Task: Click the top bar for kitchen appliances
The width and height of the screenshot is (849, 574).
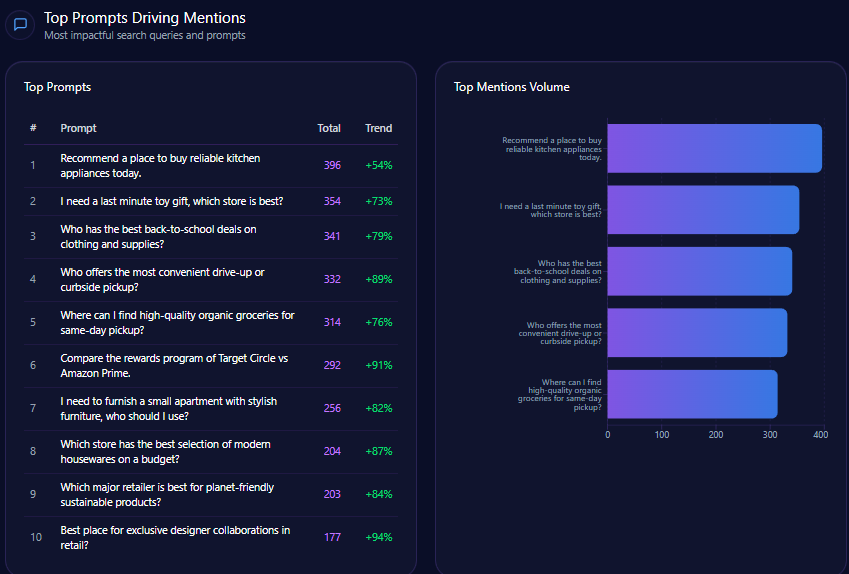Action: click(714, 149)
